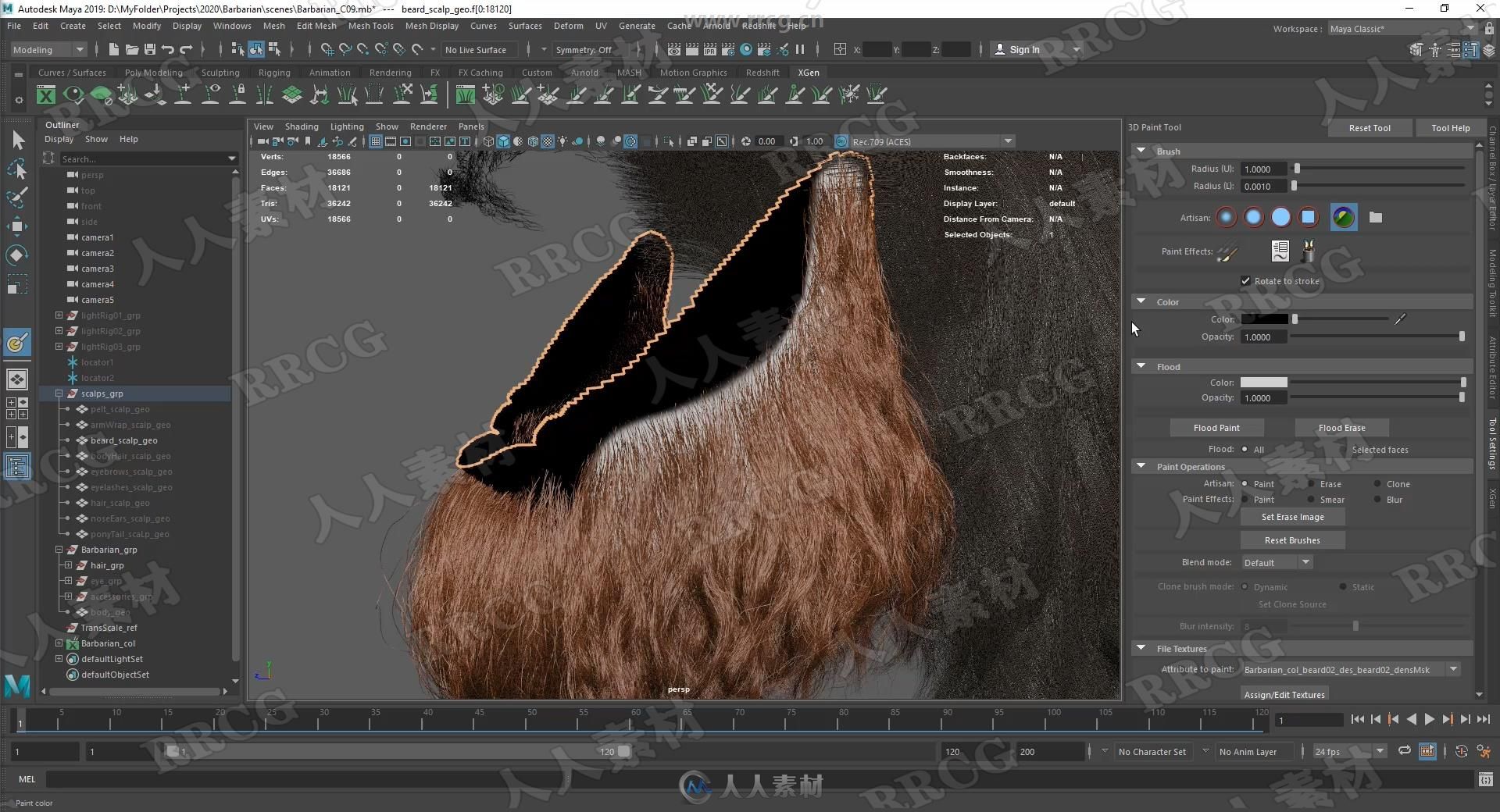1500x812 pixels.
Task: Click the Outliner search field
Action: (148, 158)
